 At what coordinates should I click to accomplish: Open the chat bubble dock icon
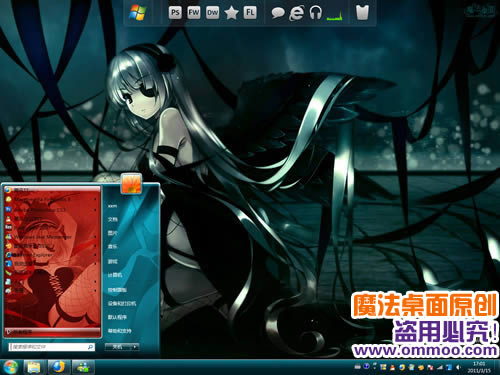coord(277,13)
